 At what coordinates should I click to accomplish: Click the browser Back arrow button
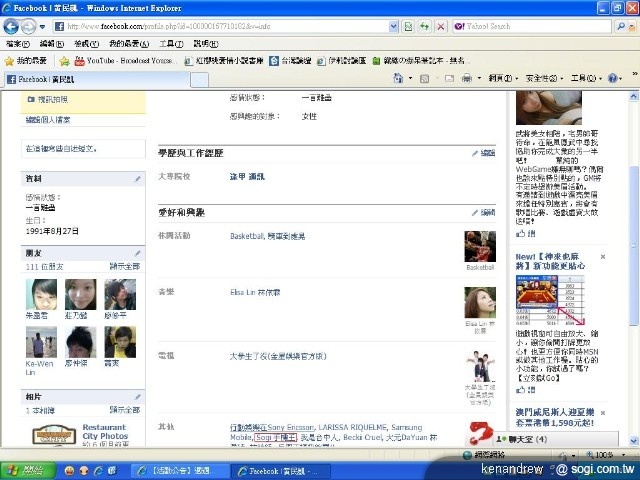pyautogui.click(x=14, y=25)
